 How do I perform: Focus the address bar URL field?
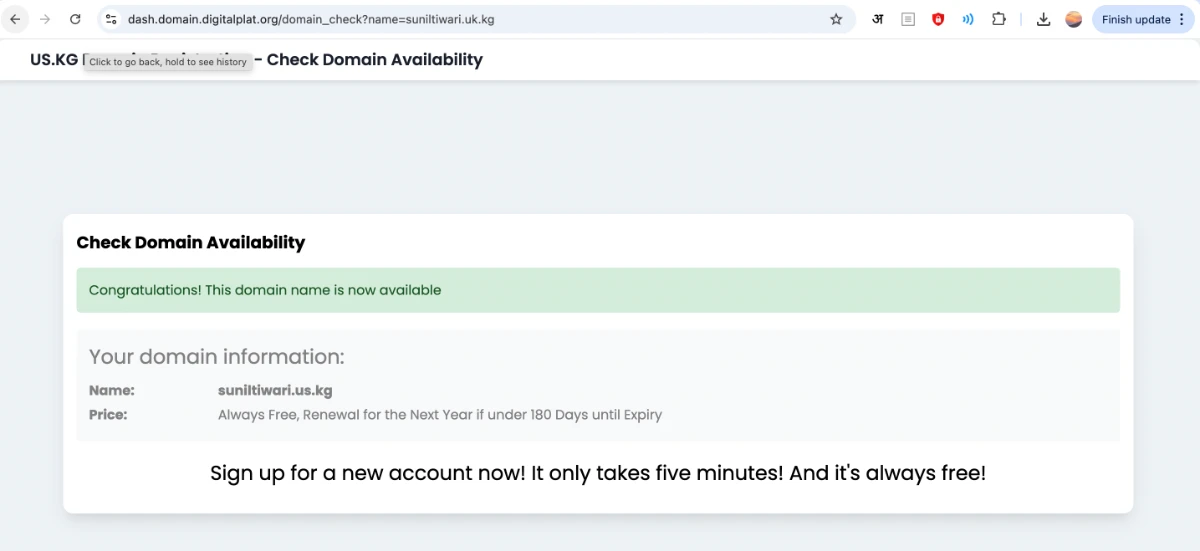point(470,19)
